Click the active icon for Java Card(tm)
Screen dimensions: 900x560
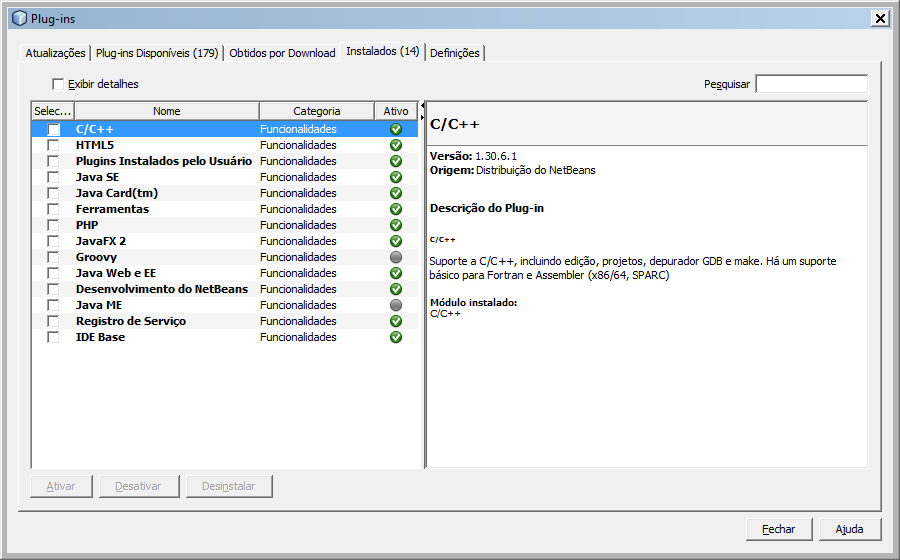(395, 193)
